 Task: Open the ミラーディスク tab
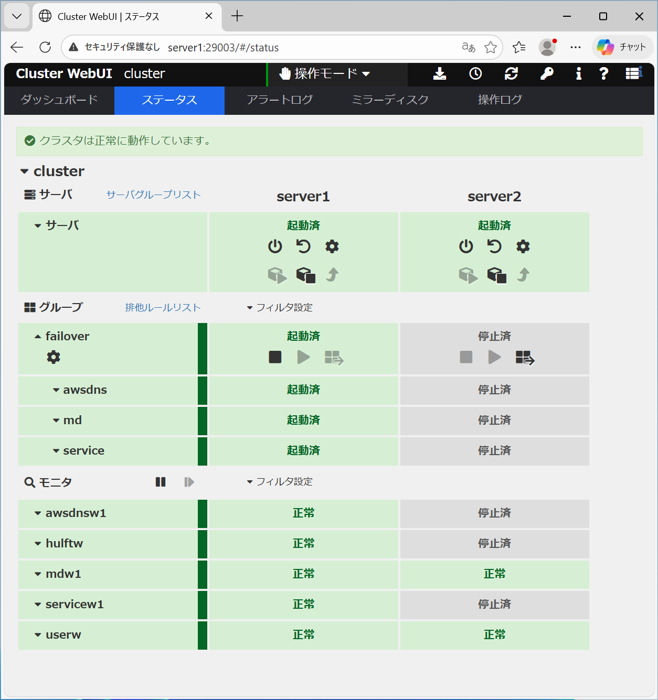click(x=390, y=100)
